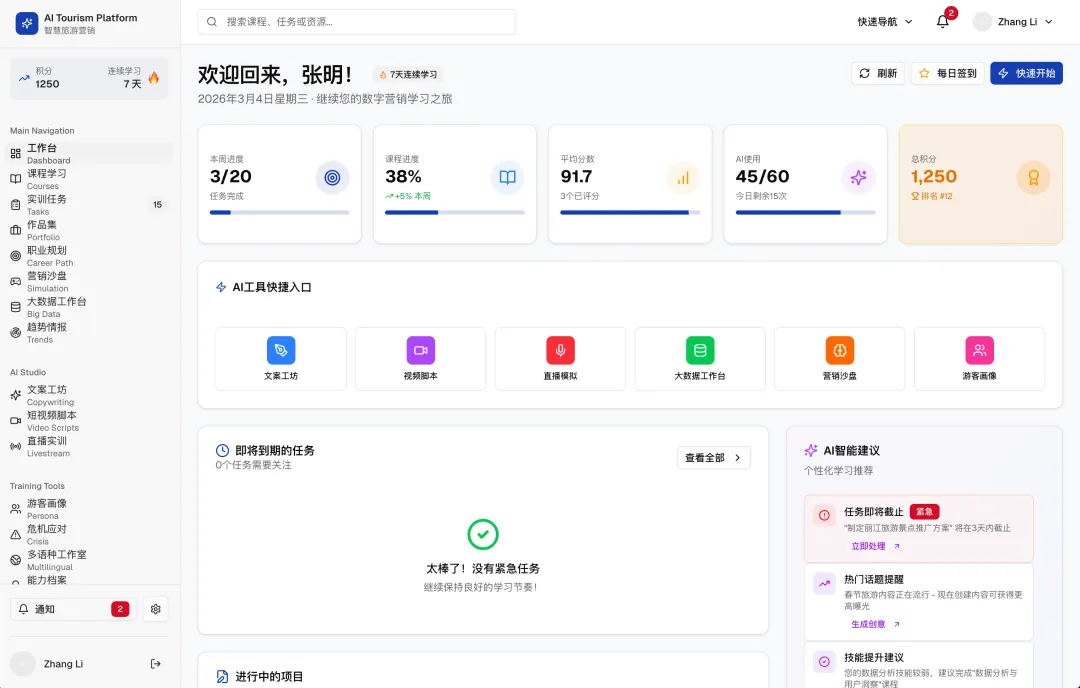Click the settings gear in sidebar
This screenshot has height=688, width=1080.
(x=156, y=609)
